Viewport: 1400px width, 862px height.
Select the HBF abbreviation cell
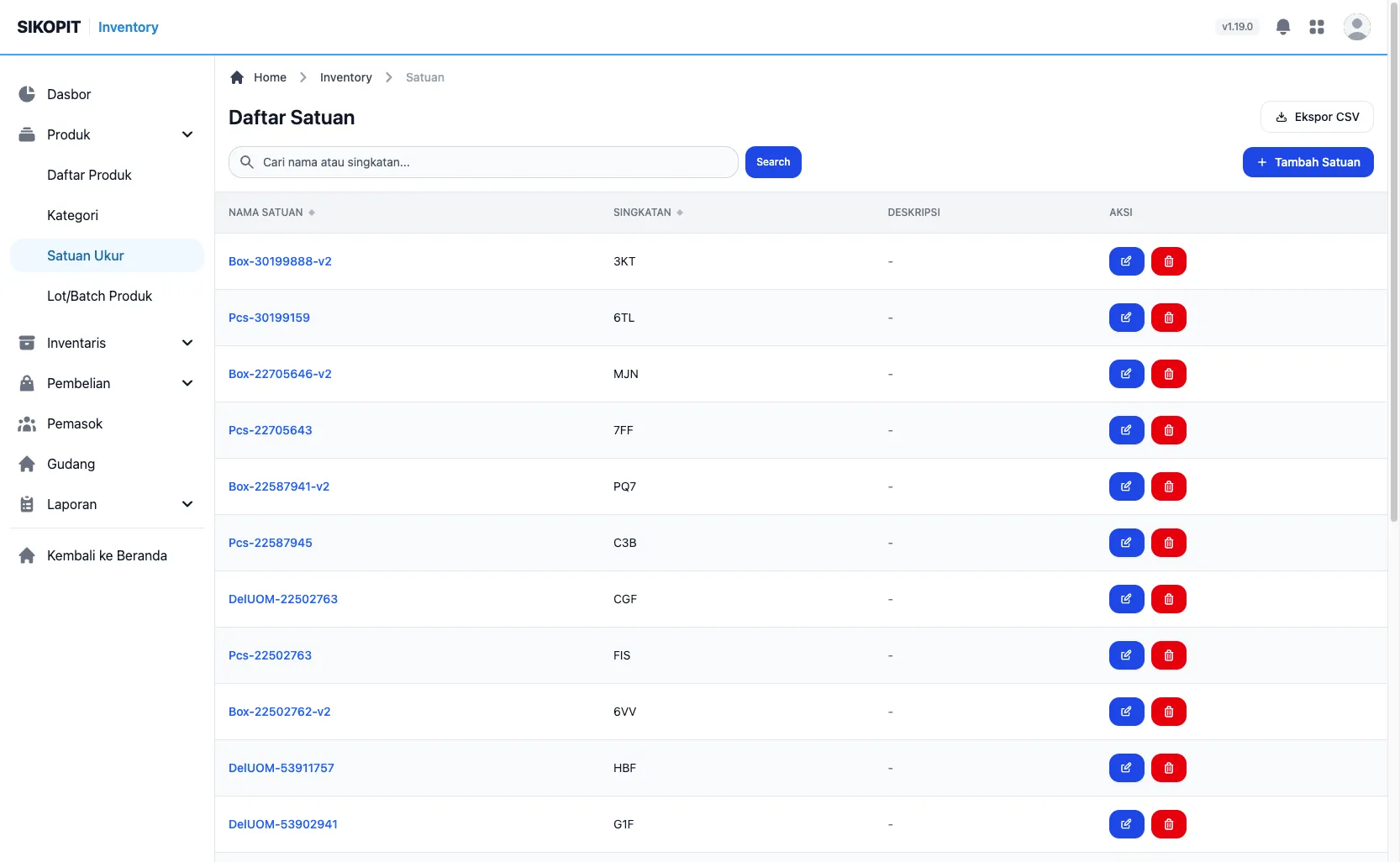click(x=624, y=768)
